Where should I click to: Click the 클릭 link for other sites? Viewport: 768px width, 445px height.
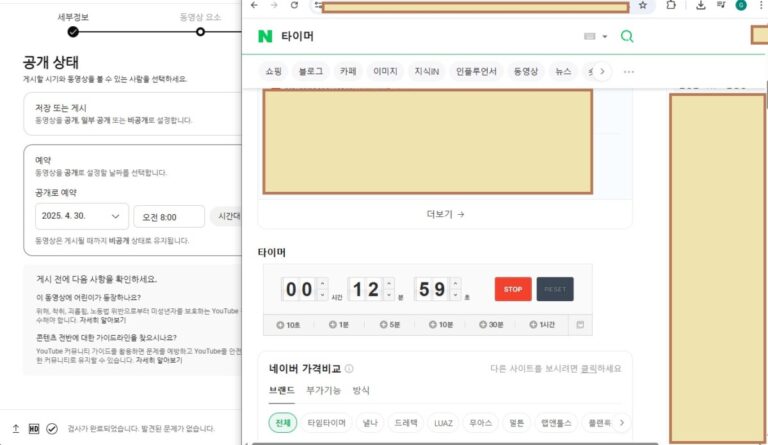tap(588, 369)
